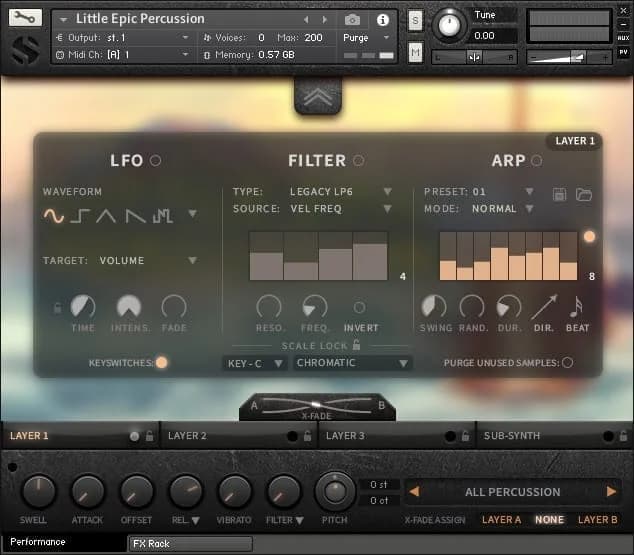Viewport: 634px width, 555px height.
Task: Go to previous instrument with left arrow
Action: [x=306, y=19]
